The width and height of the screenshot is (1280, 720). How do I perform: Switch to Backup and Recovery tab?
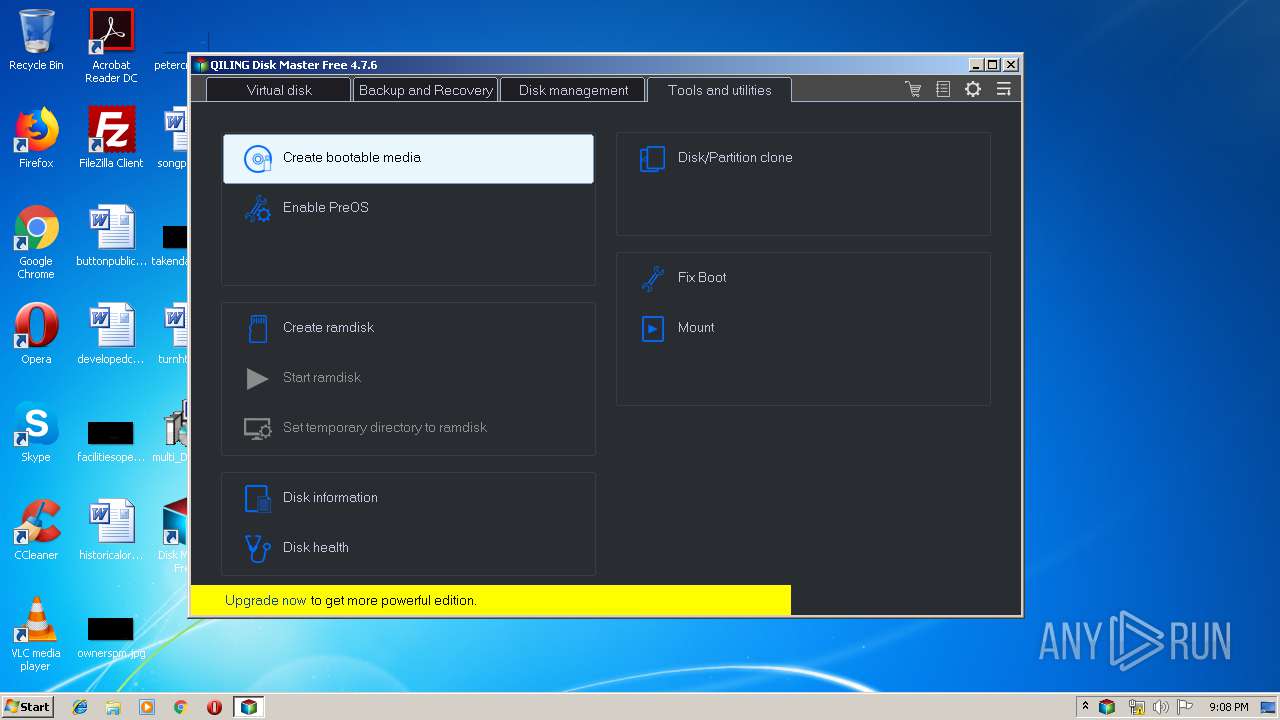425,90
